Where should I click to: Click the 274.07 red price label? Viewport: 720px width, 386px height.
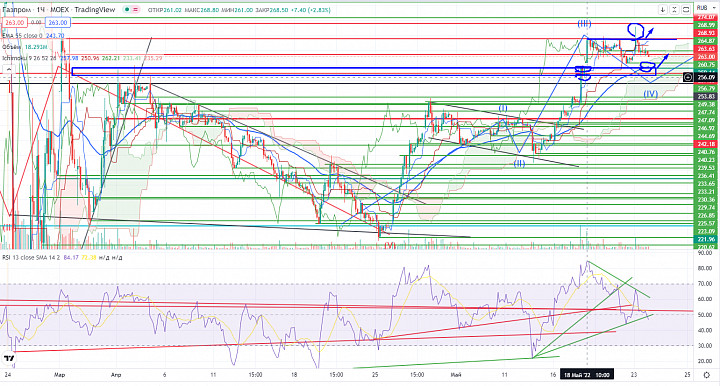tap(706, 17)
